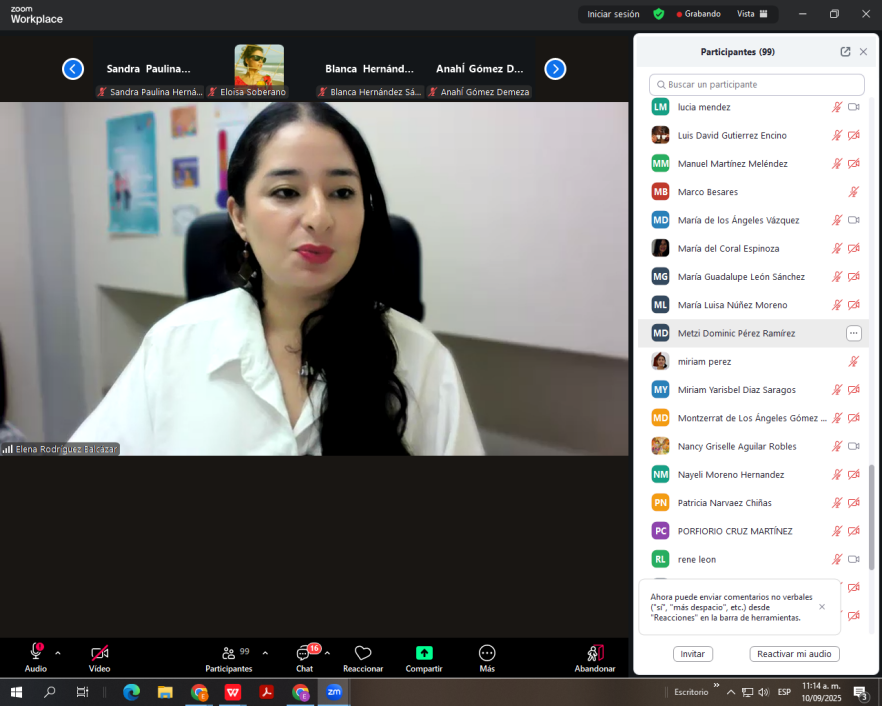Click the Reactivar mi audio button
This screenshot has width=882, height=706.
[794, 654]
